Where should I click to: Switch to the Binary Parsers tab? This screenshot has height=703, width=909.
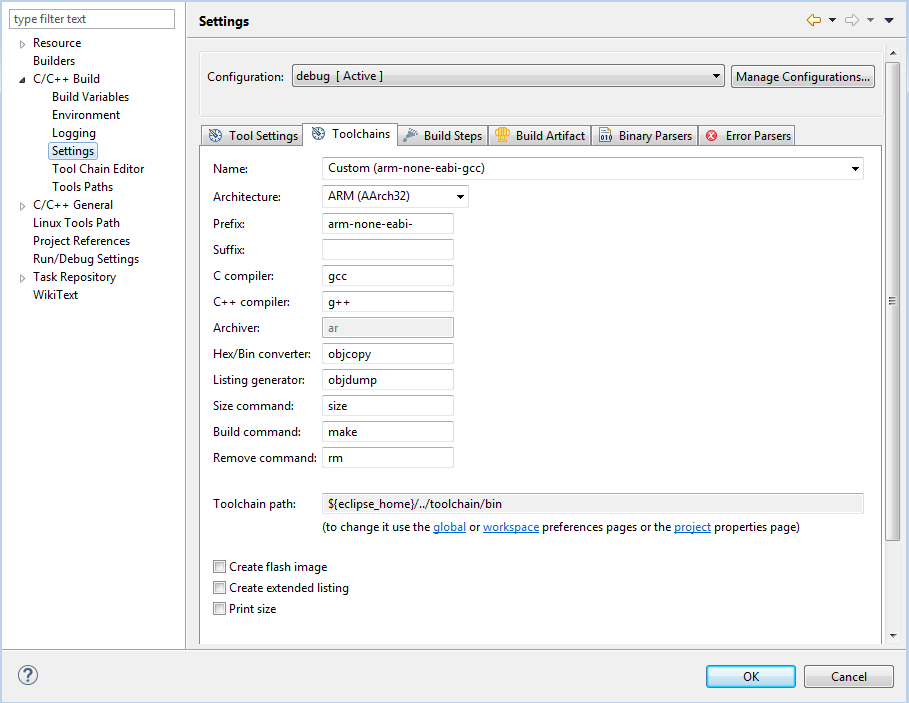(x=645, y=136)
